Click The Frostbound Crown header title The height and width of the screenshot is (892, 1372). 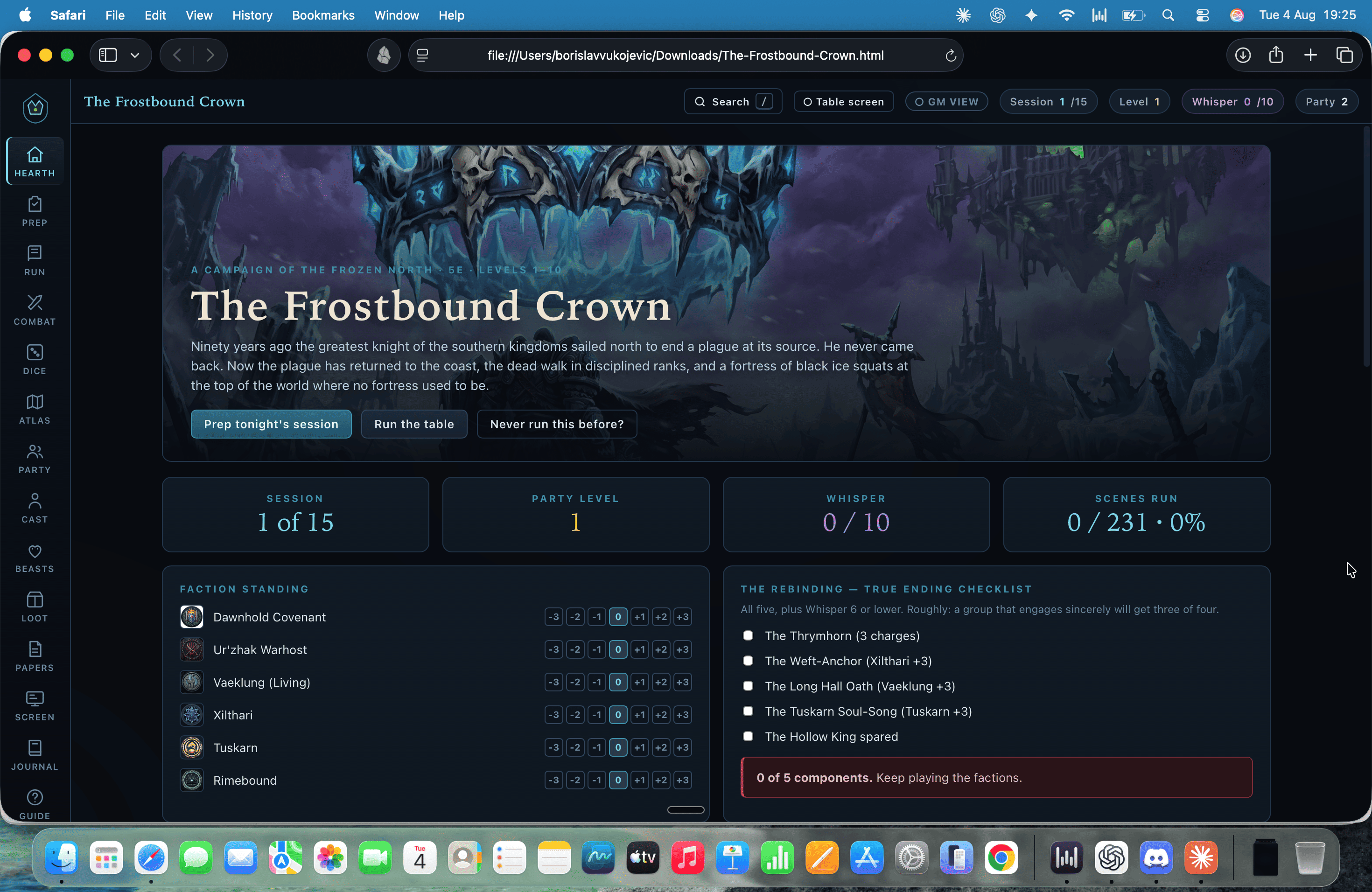(164, 101)
